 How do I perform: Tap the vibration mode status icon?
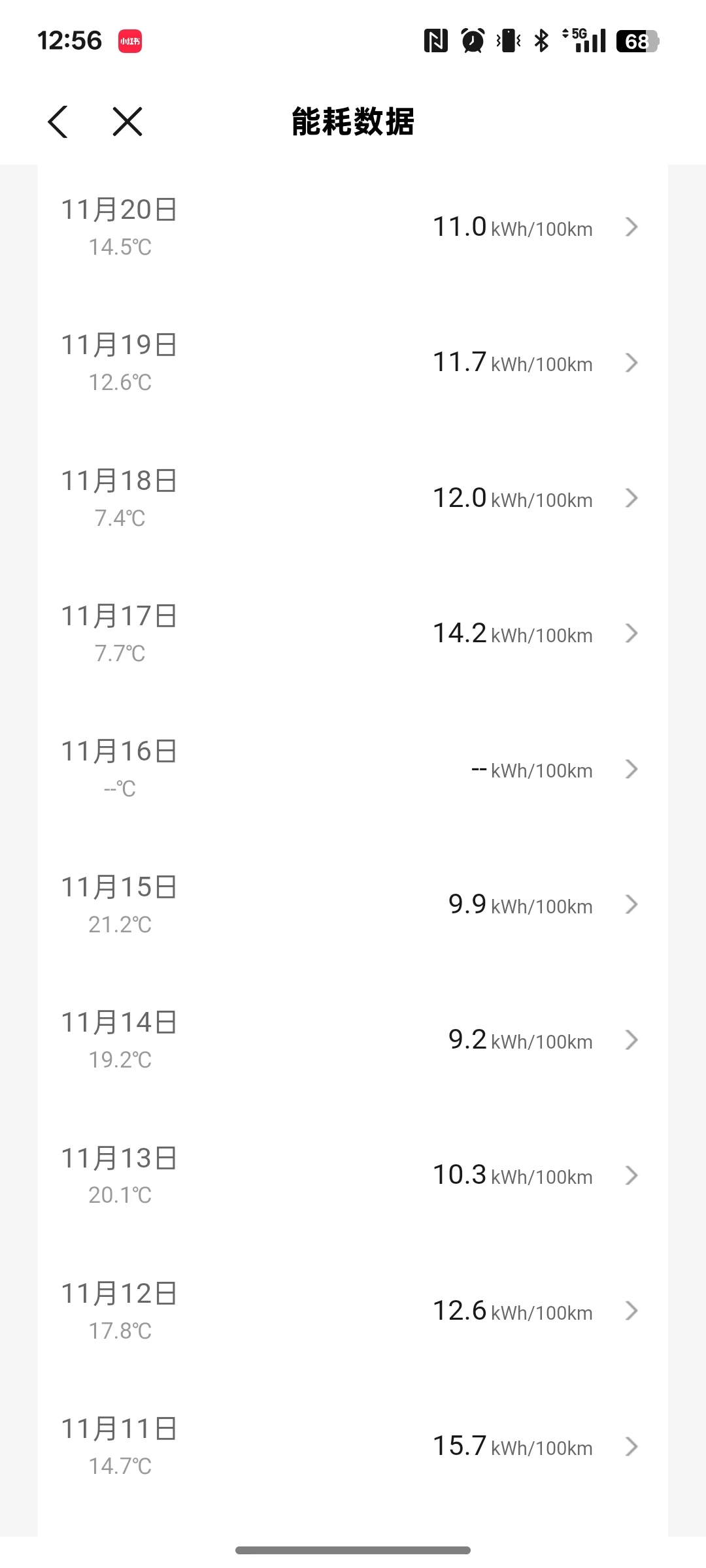(x=509, y=41)
